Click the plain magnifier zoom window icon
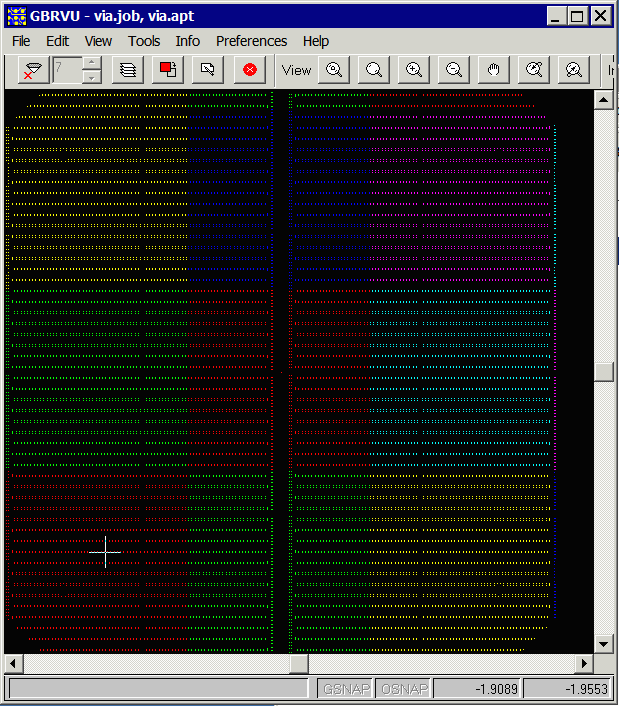Screen dimensions: 619x706 tap(374, 70)
